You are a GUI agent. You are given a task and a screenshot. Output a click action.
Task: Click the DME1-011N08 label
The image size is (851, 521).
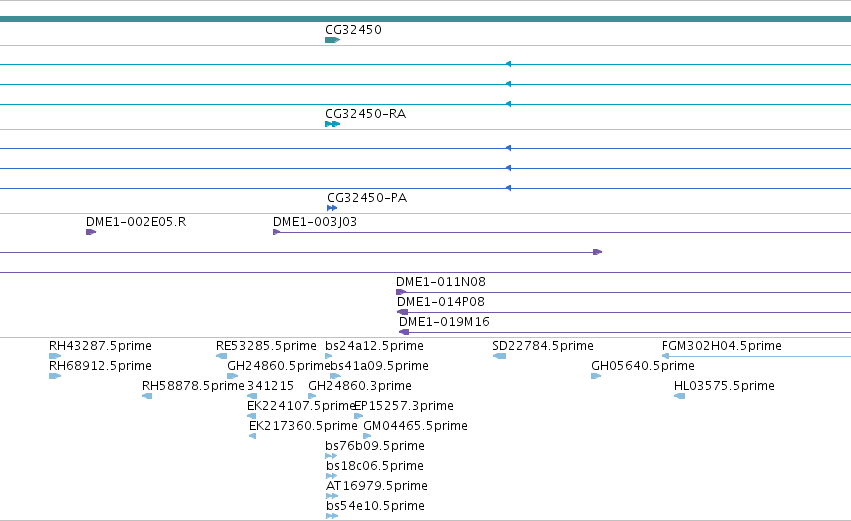[441, 282]
